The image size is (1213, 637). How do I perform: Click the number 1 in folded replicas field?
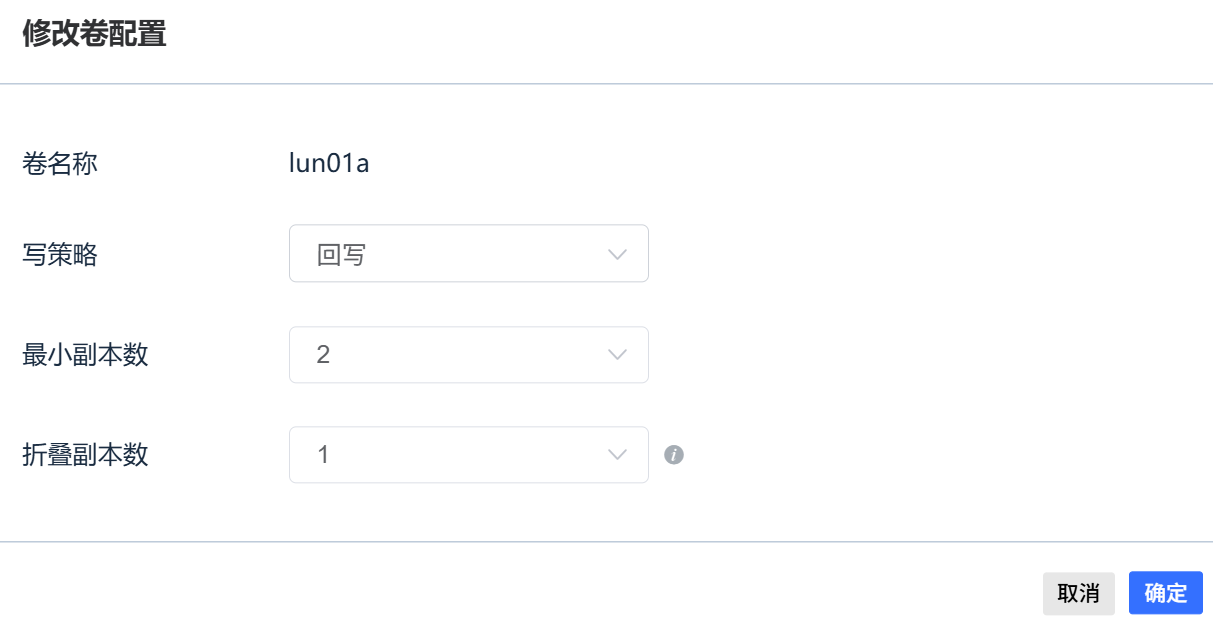[323, 455]
